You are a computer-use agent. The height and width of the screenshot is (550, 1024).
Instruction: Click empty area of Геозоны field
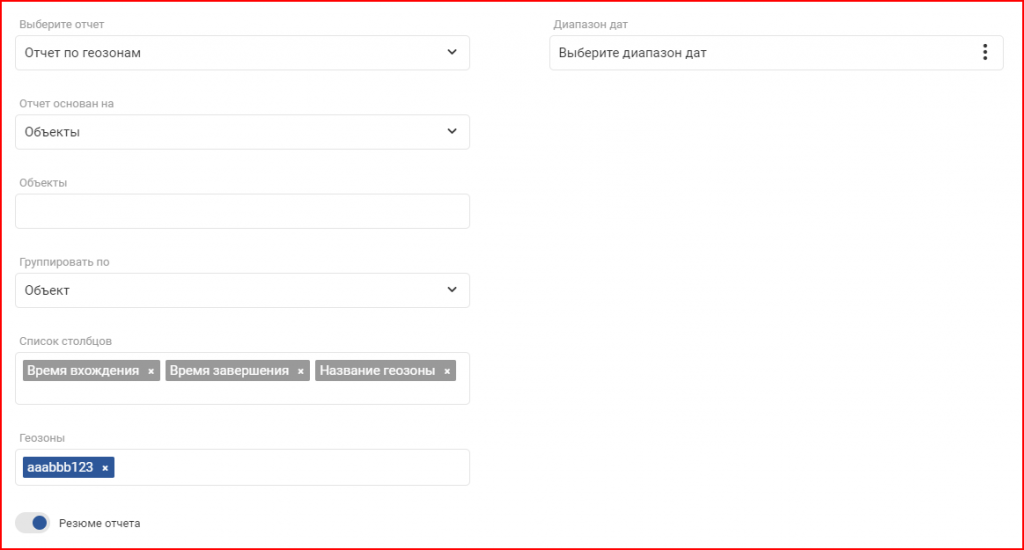(291, 467)
